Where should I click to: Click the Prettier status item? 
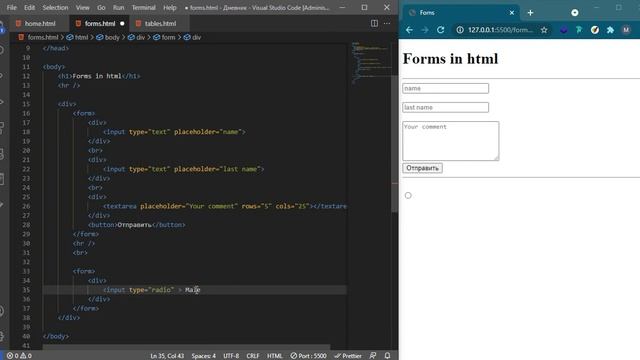348,356
